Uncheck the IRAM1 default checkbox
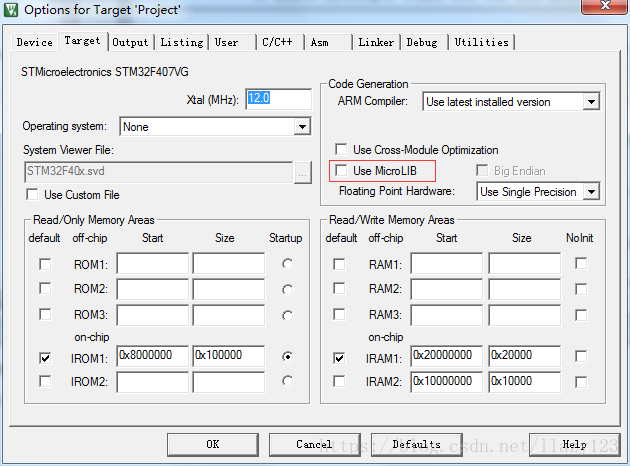The image size is (630, 466). (x=339, y=358)
